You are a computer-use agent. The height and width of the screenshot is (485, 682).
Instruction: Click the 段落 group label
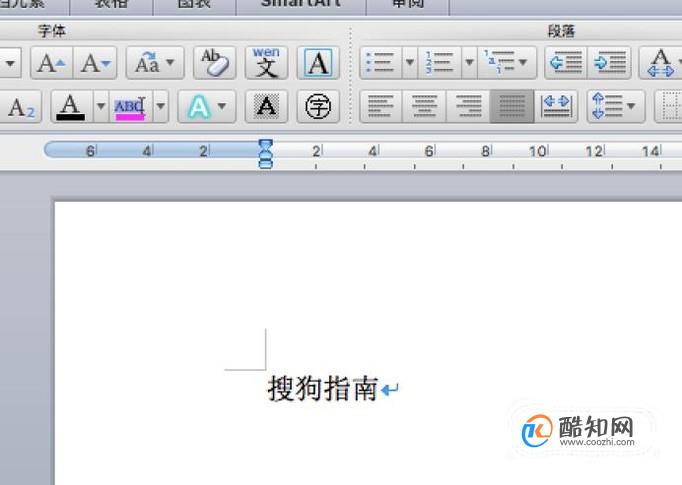coord(561,31)
